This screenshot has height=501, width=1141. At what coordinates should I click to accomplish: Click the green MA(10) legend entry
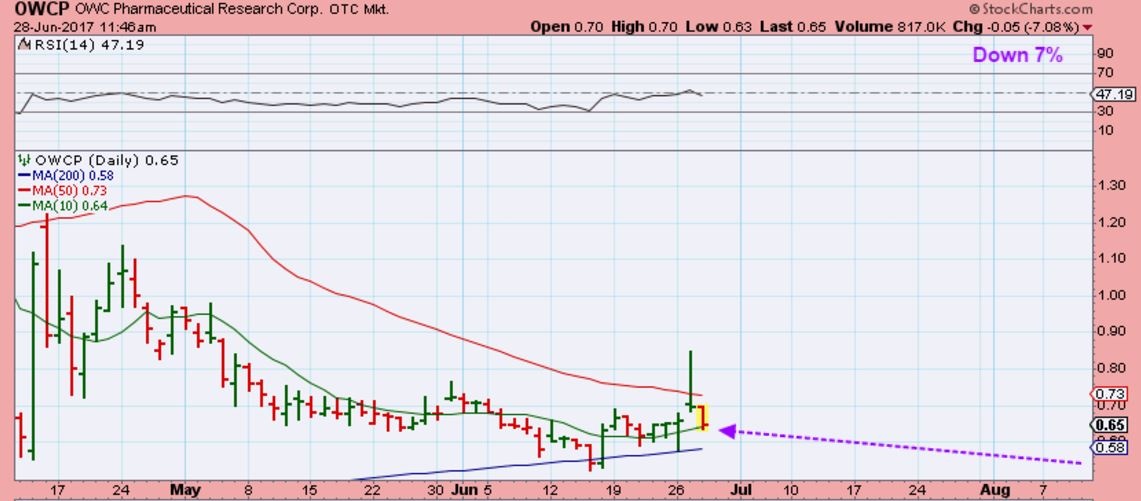(63, 206)
